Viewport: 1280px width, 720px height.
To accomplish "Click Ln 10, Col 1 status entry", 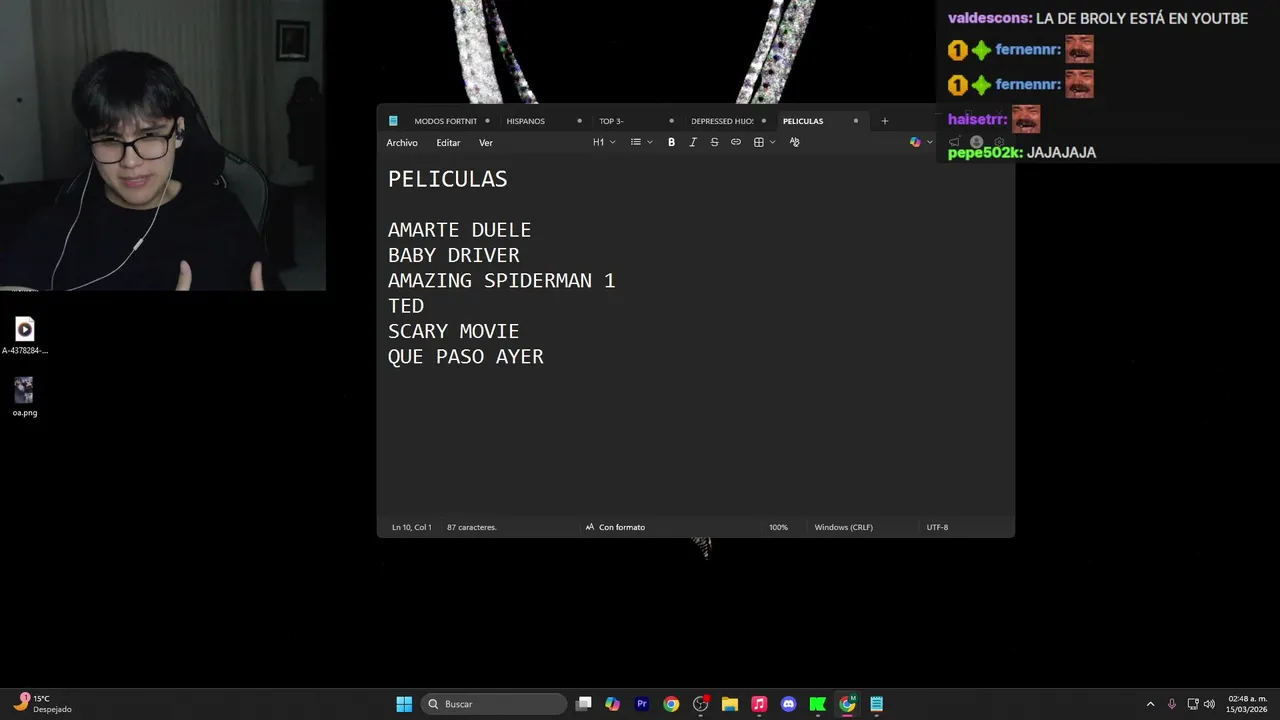I will [412, 527].
